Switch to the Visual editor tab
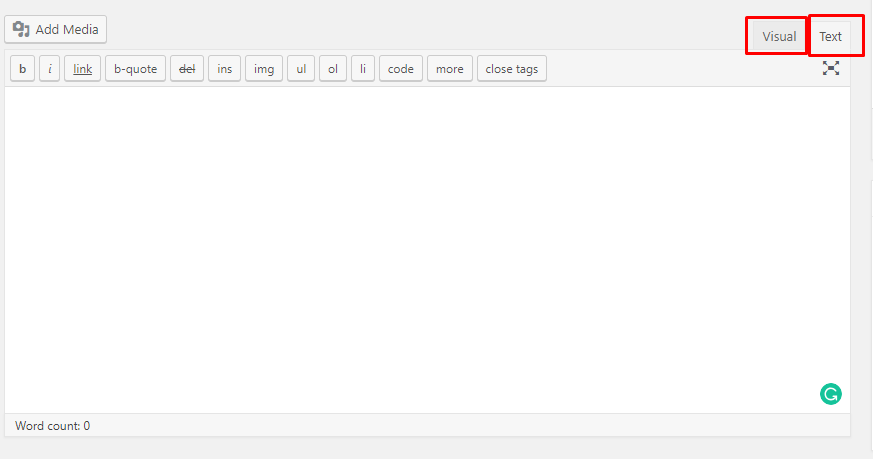 coord(778,37)
